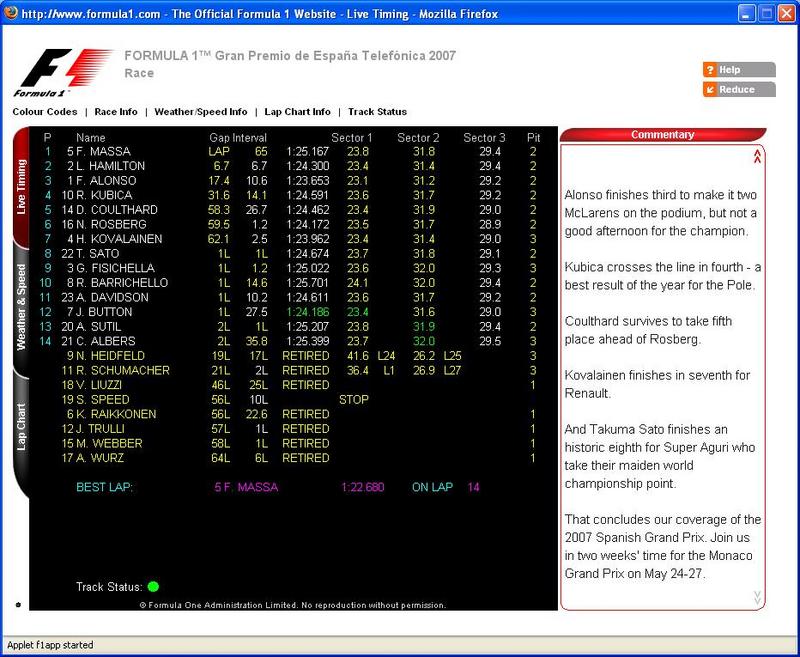The width and height of the screenshot is (800, 657).
Task: Click Alonso's lap time 1:23.653
Action: coord(308,181)
